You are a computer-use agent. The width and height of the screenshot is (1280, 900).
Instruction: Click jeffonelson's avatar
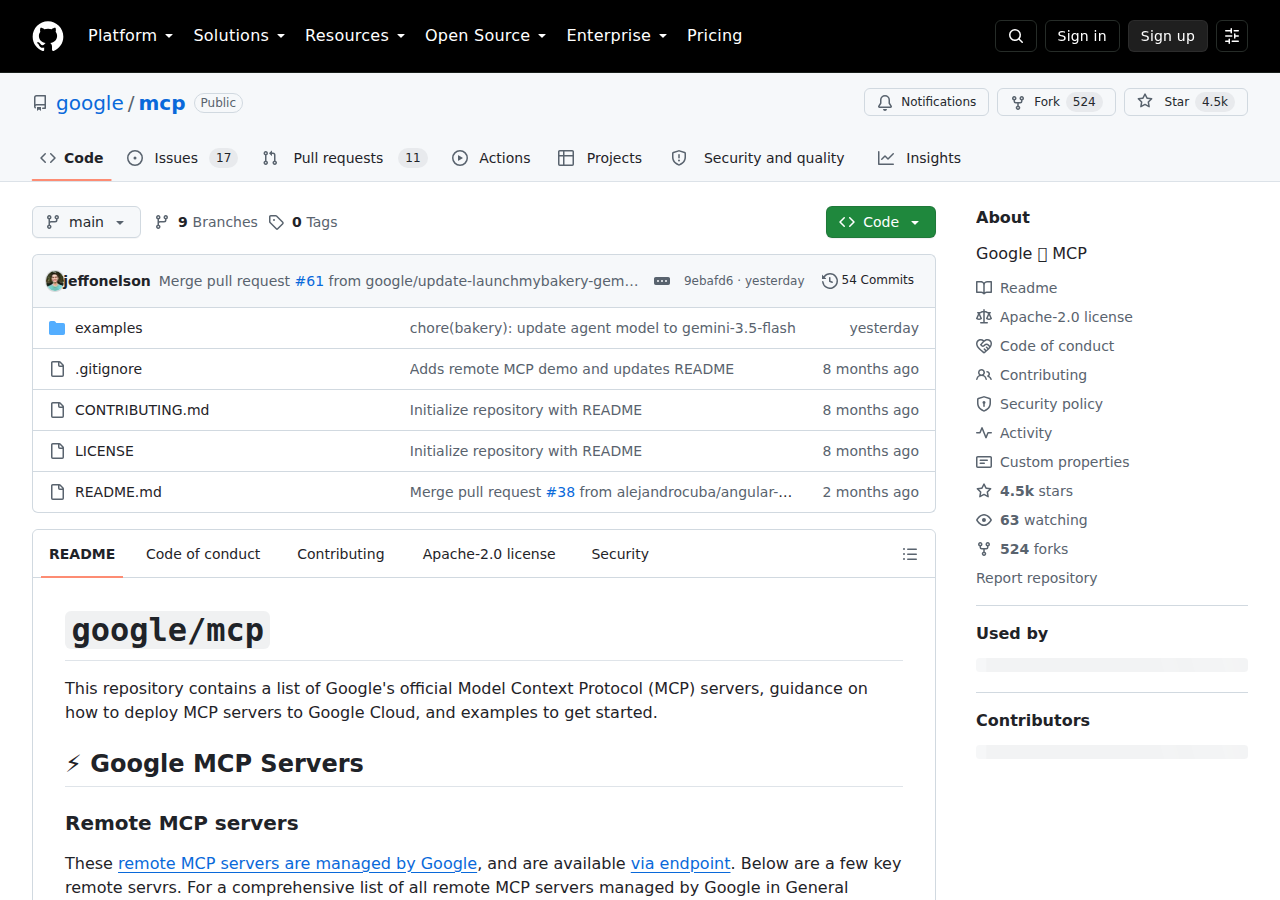[55, 281]
